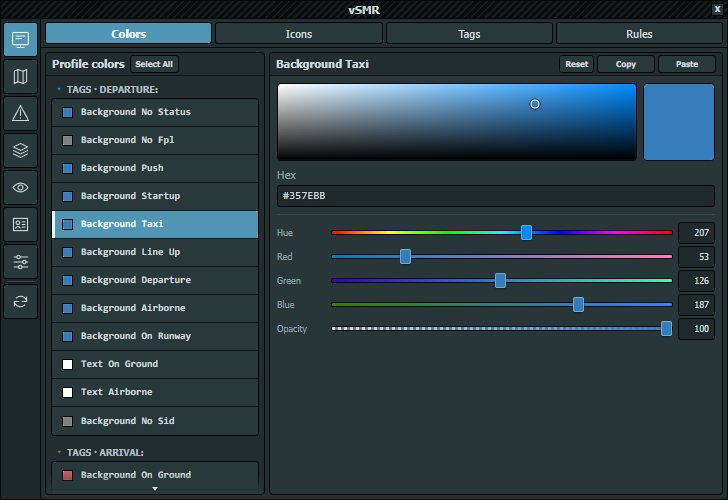
Task: Click the Hue slider handle
Action: tap(526, 232)
